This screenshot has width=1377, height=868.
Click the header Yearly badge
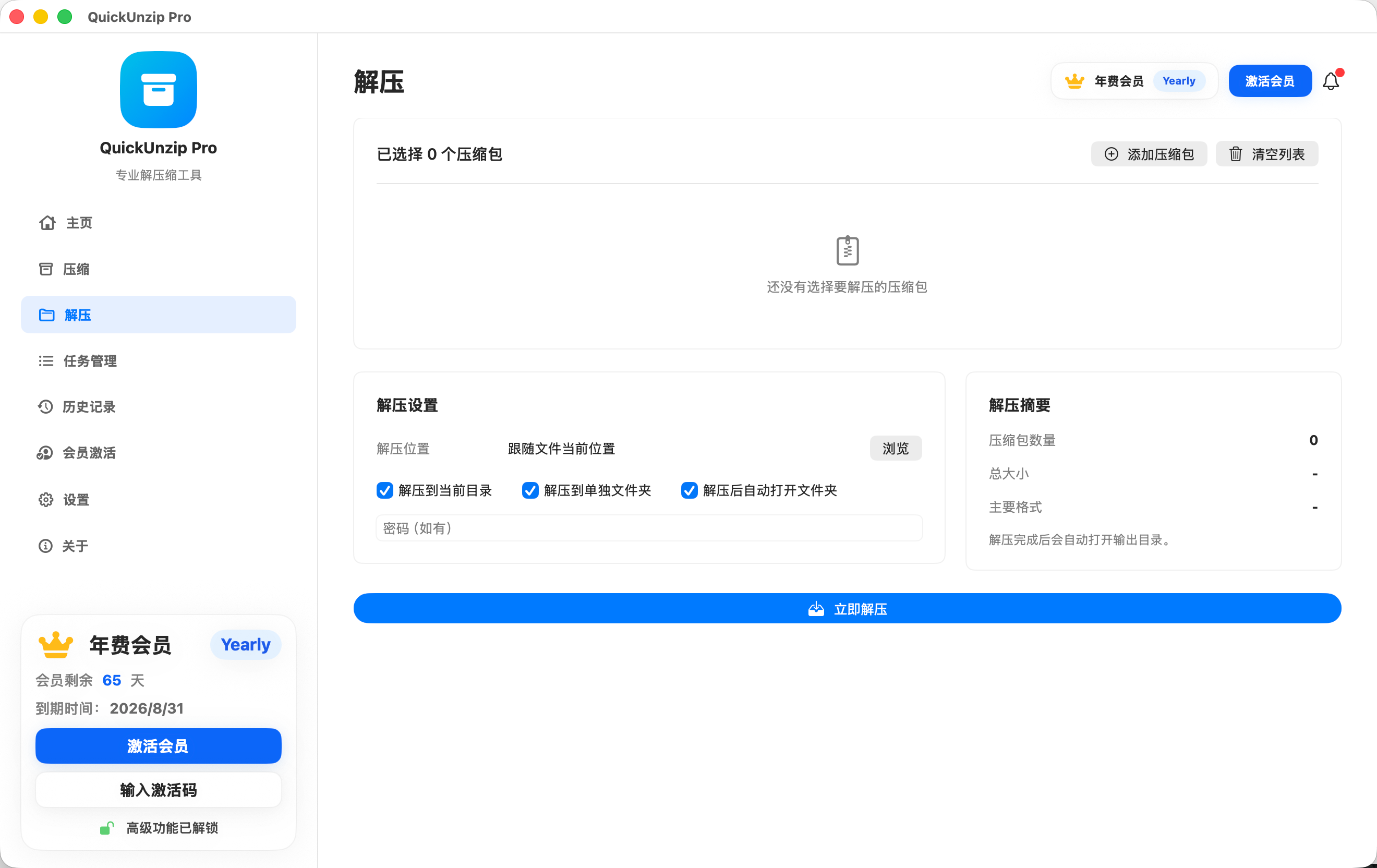point(1179,81)
